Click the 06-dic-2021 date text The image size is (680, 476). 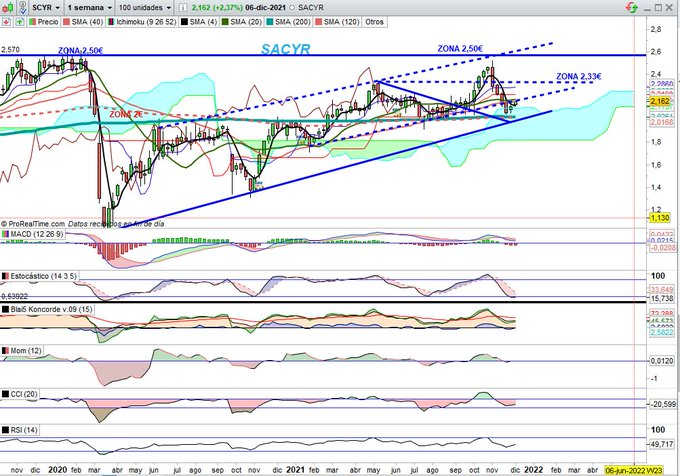(x=266, y=7)
